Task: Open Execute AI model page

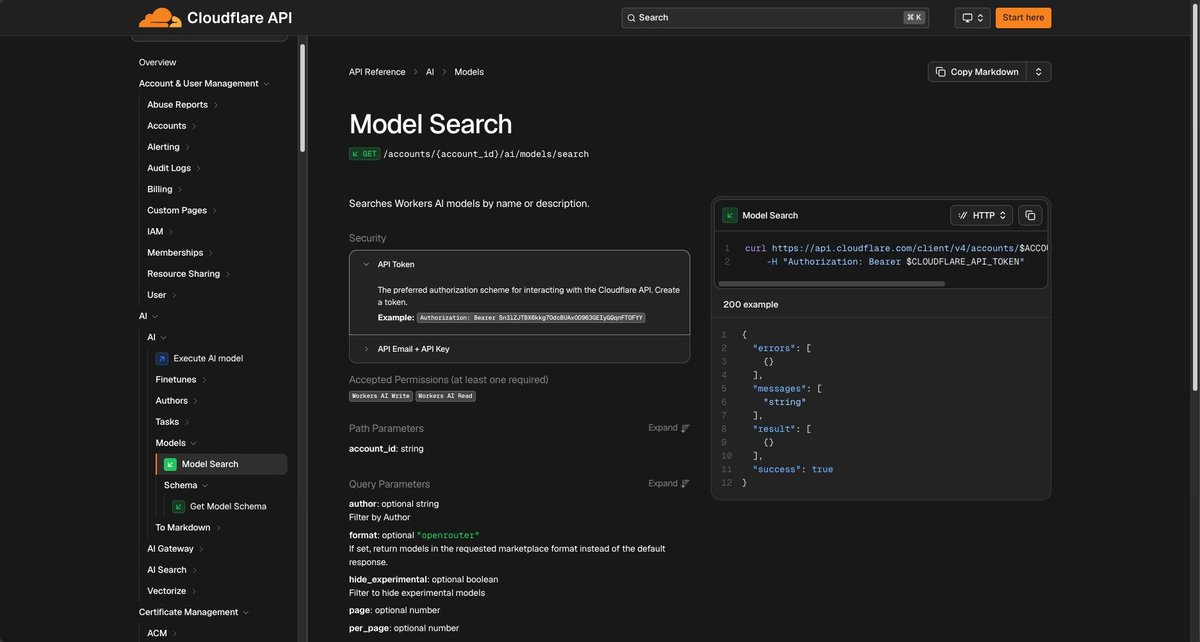Action: pyautogui.click(x=208, y=358)
